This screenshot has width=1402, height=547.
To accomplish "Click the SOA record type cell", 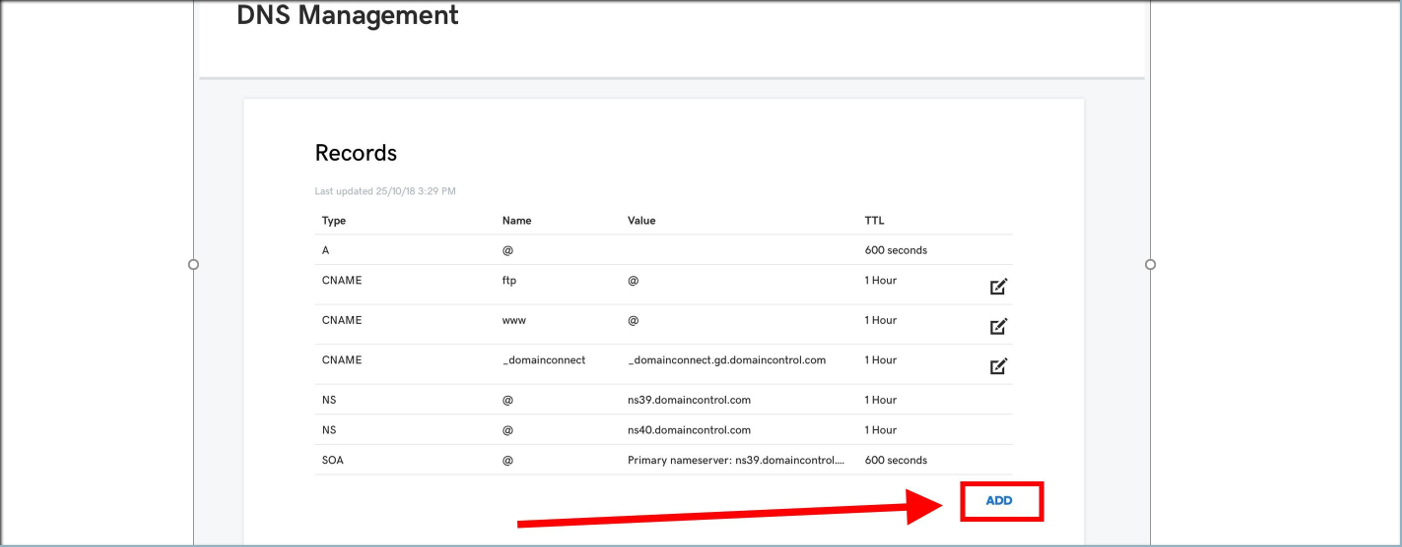I will (334, 460).
